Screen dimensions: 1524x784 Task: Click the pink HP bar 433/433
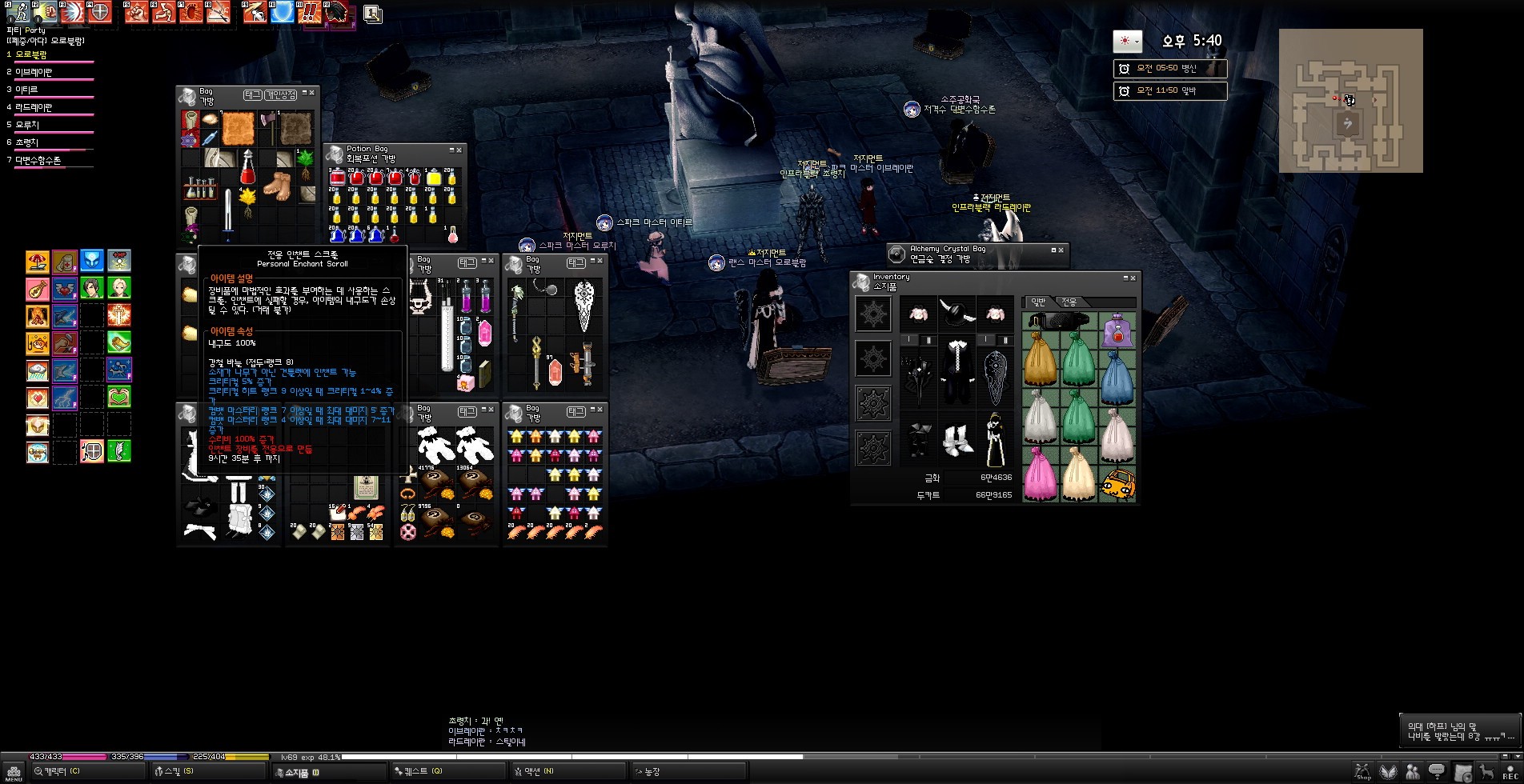[x=67, y=756]
